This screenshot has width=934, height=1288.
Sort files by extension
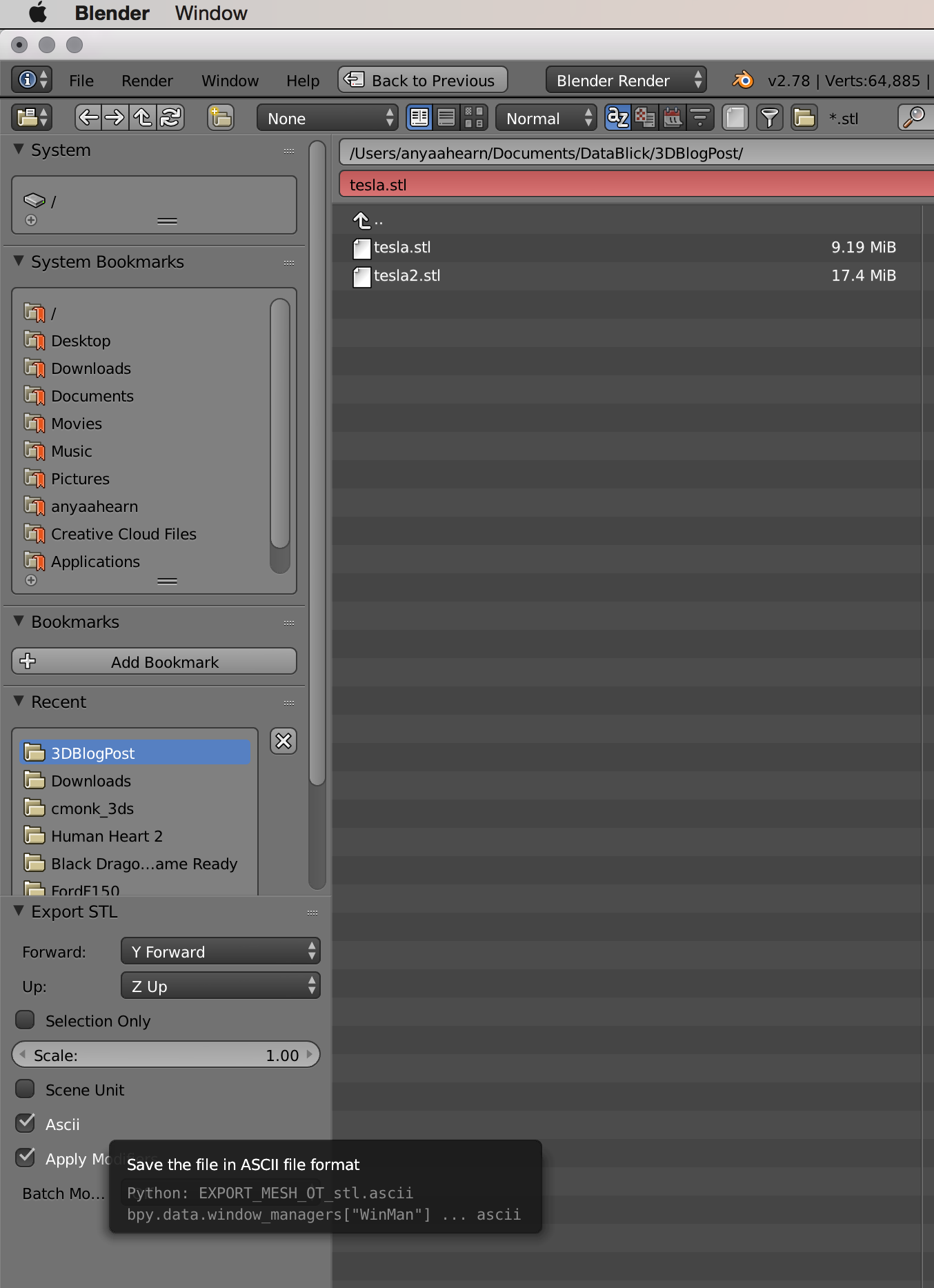pyautogui.click(x=645, y=118)
